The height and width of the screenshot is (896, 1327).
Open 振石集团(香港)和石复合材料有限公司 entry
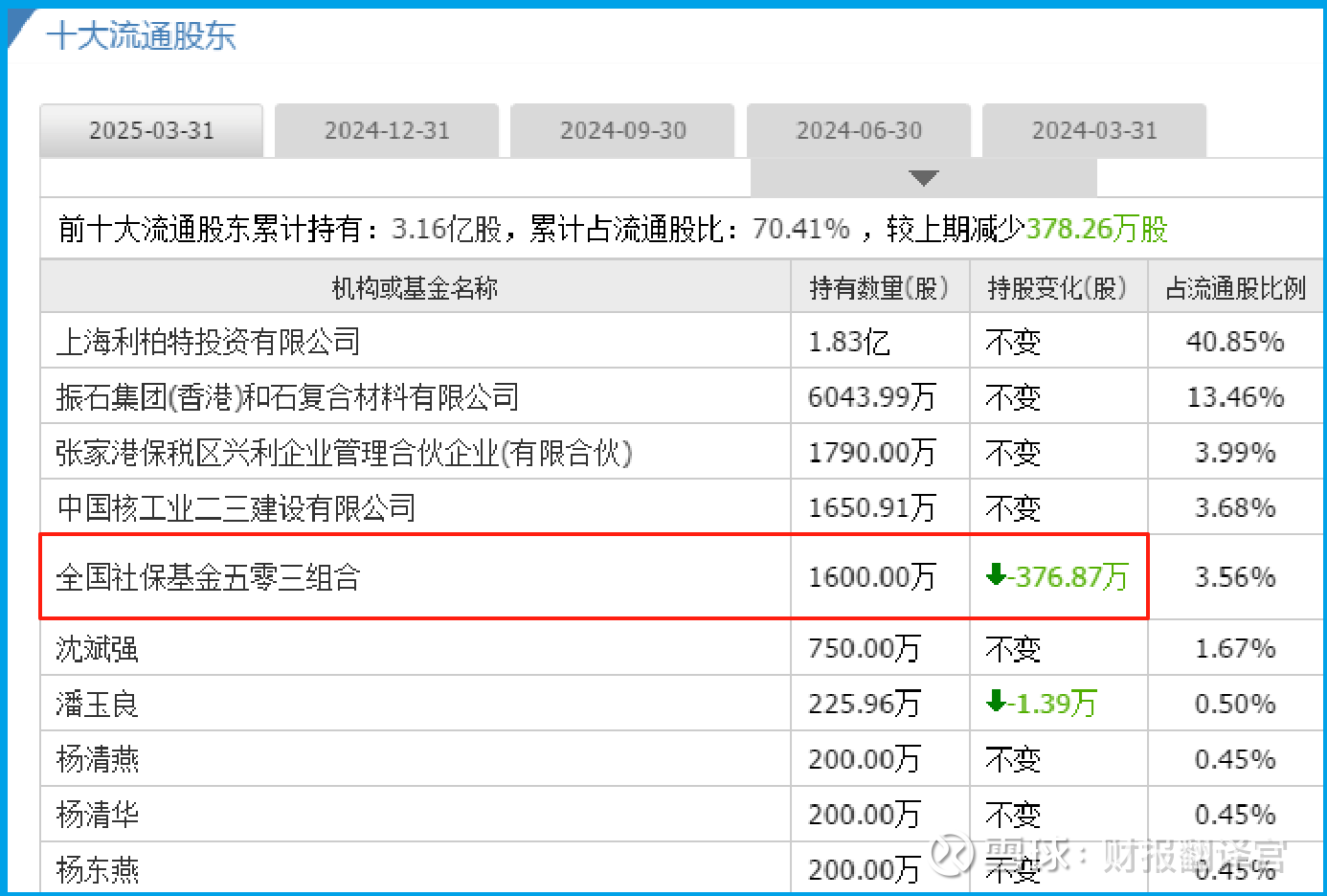[x=287, y=397]
